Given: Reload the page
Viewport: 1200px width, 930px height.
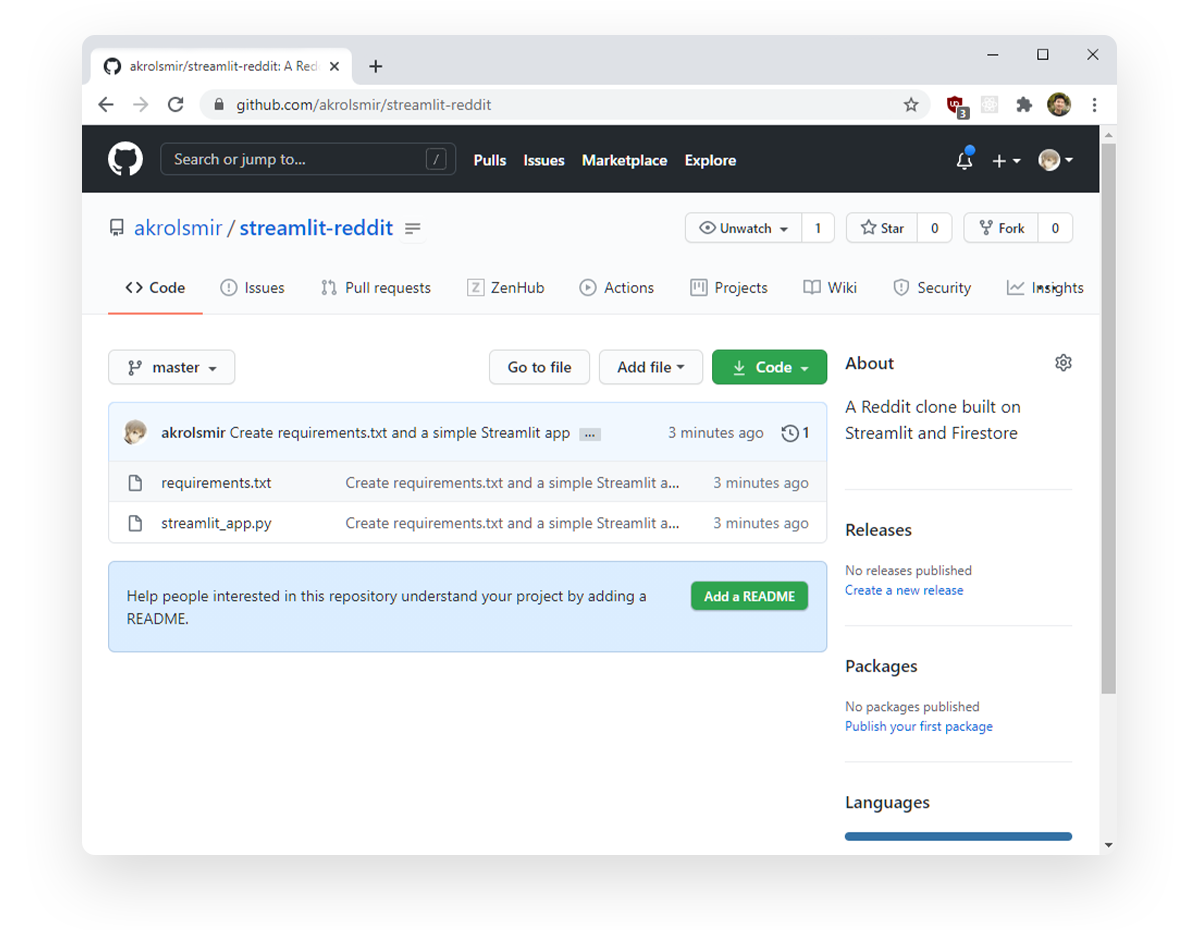Looking at the screenshot, I should click(176, 105).
